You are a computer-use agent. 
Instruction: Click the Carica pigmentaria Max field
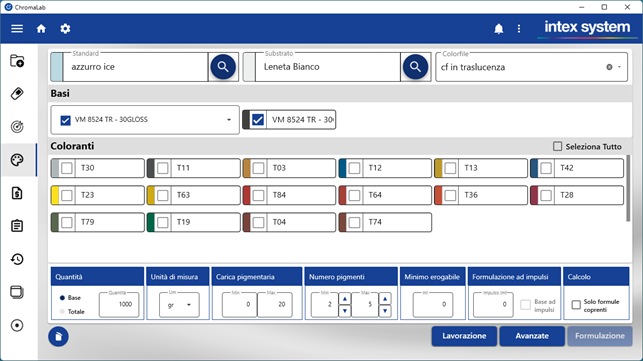click(x=275, y=304)
